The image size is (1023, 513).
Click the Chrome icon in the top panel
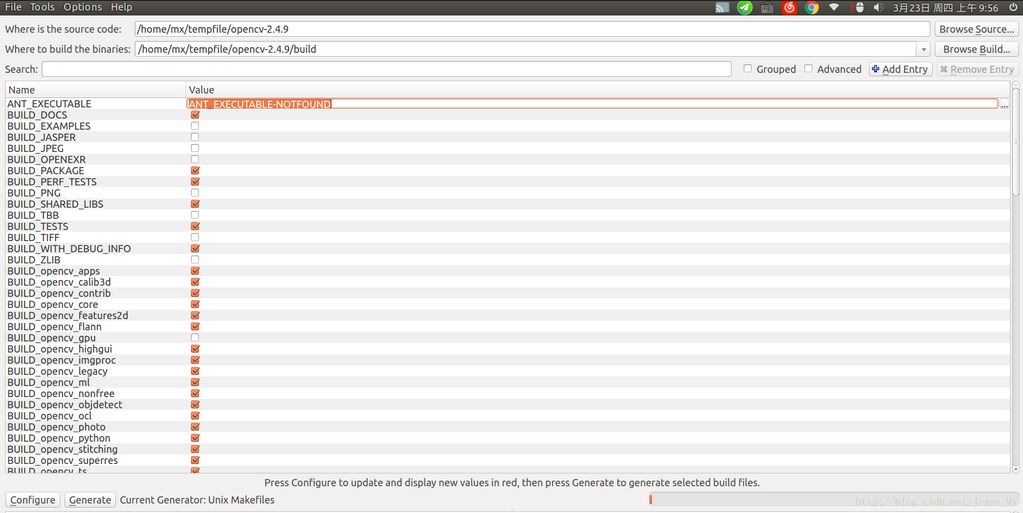coord(812,7)
